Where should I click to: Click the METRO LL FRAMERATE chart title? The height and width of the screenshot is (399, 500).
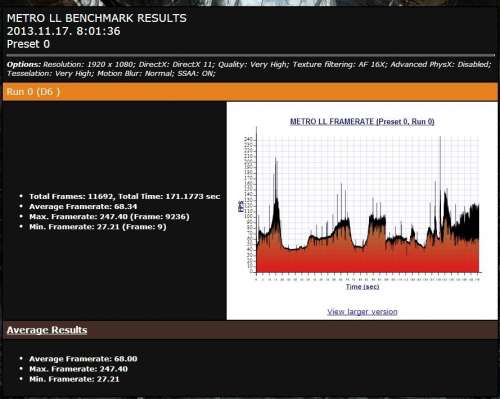click(362, 122)
